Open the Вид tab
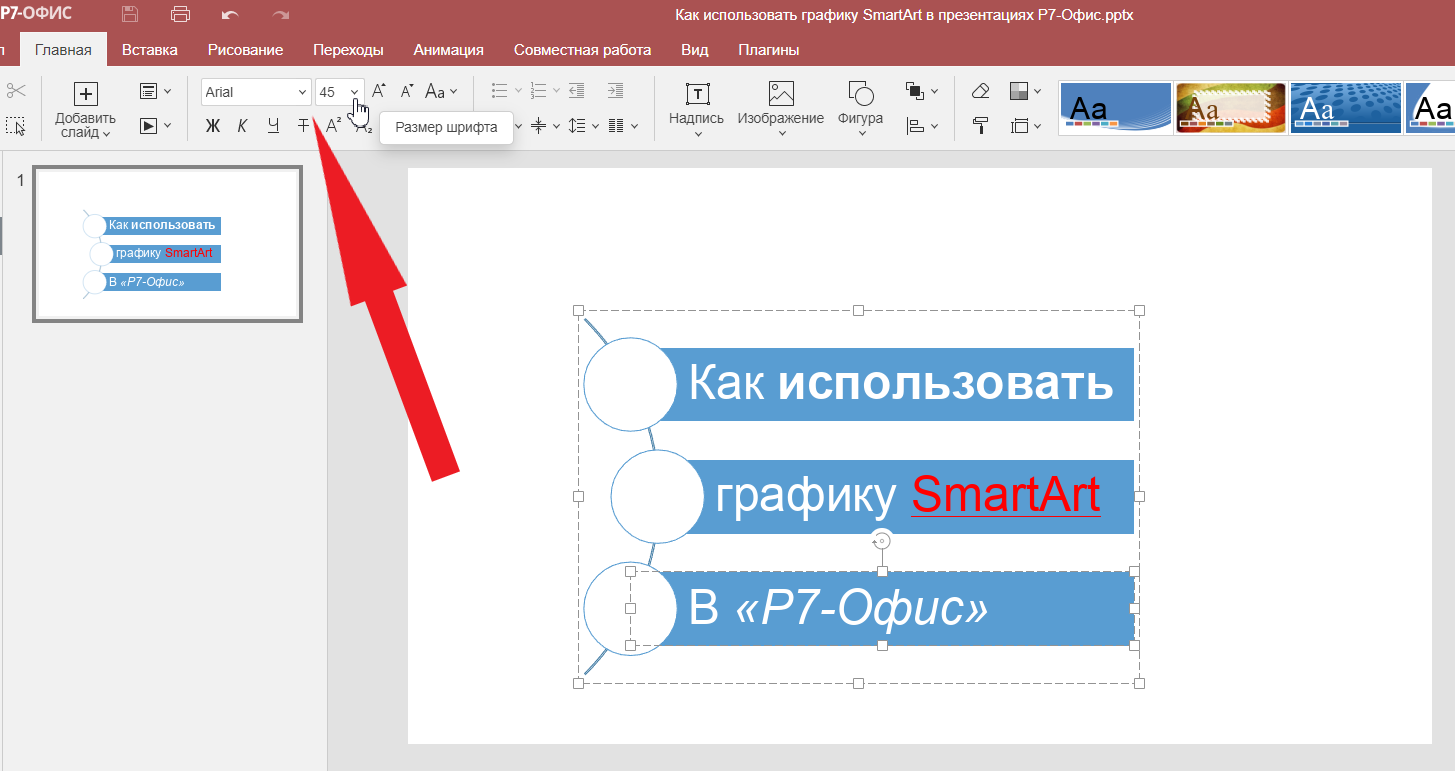The height and width of the screenshot is (771, 1455). click(695, 50)
